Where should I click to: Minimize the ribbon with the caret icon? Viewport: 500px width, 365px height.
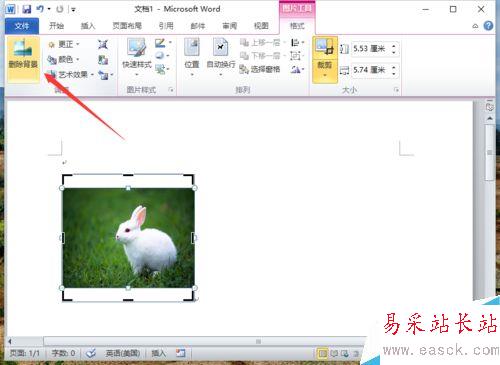[475, 26]
